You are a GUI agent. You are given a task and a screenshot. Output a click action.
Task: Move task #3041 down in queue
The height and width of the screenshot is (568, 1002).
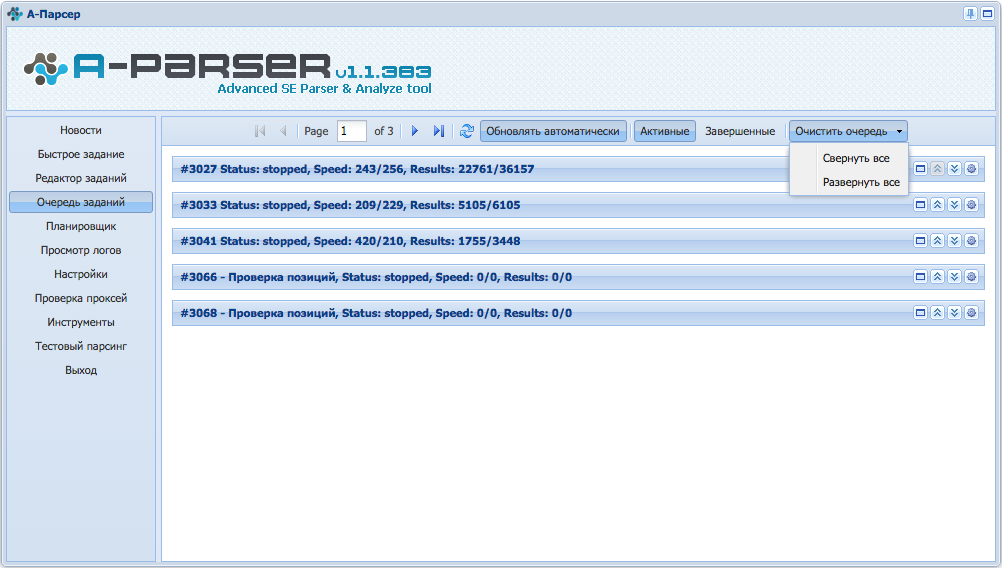954,241
